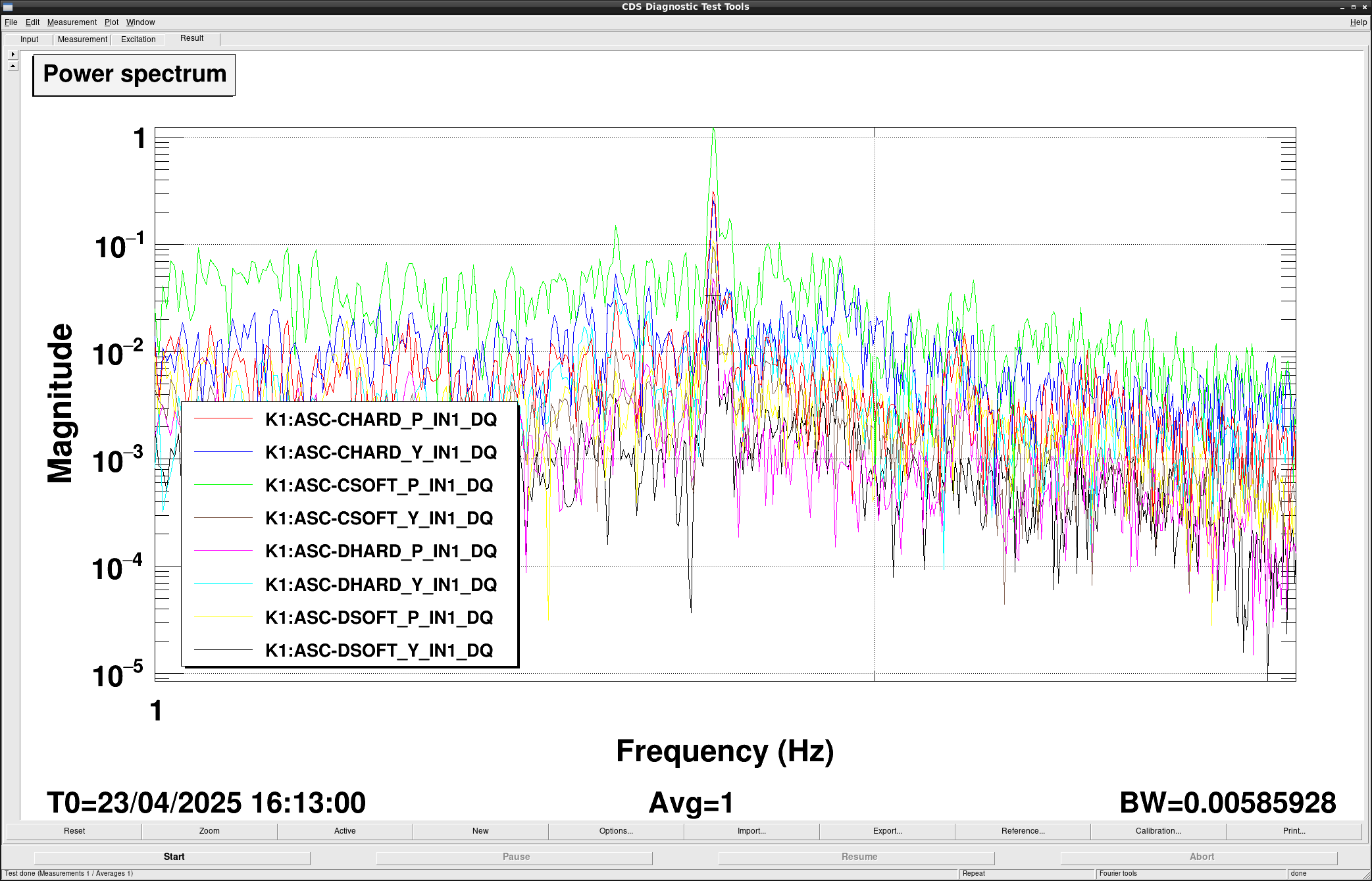
Task: Start the measurement
Action: click(172, 857)
